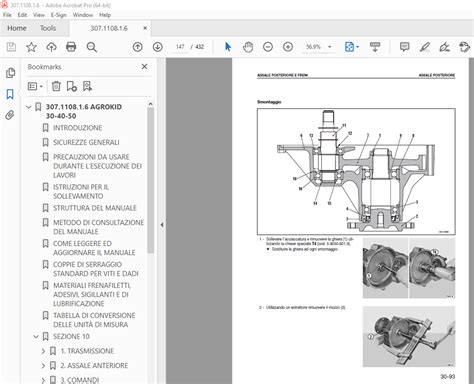Open STRUTTURA DEL MANUALE bookmark
Image resolution: width=474 pixels, height=384 pixels.
pyautogui.click(x=95, y=208)
